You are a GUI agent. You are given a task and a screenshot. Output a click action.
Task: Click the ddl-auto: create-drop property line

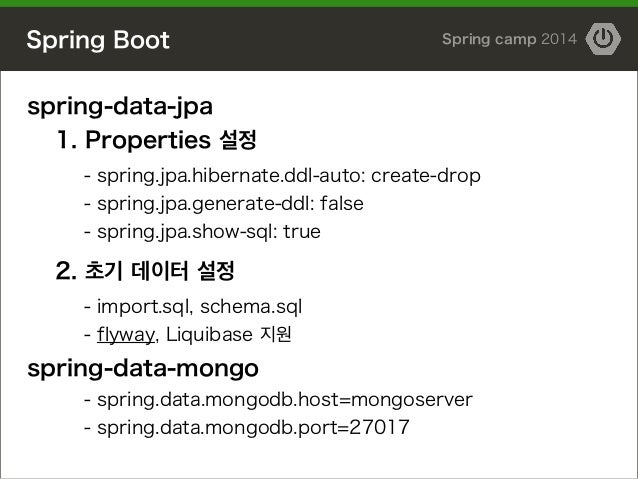tap(282, 176)
